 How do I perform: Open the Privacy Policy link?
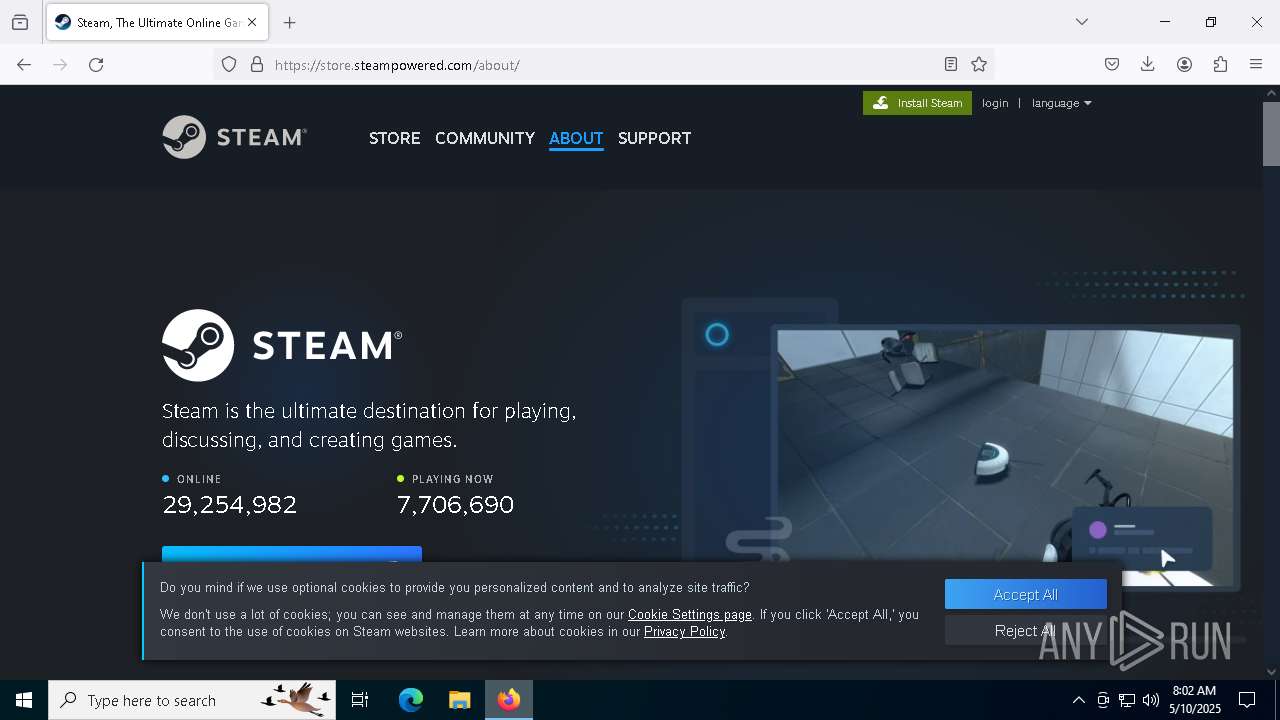[x=685, y=631]
